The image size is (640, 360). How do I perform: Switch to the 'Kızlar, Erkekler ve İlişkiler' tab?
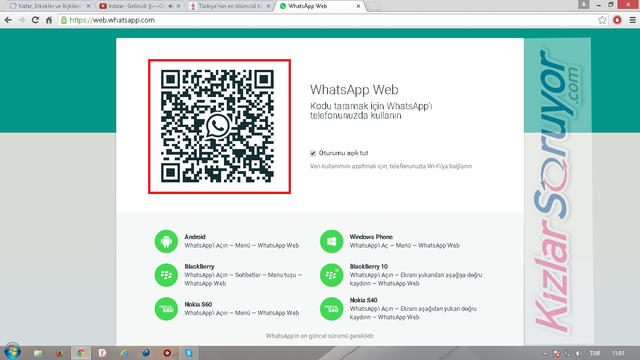coord(49,6)
